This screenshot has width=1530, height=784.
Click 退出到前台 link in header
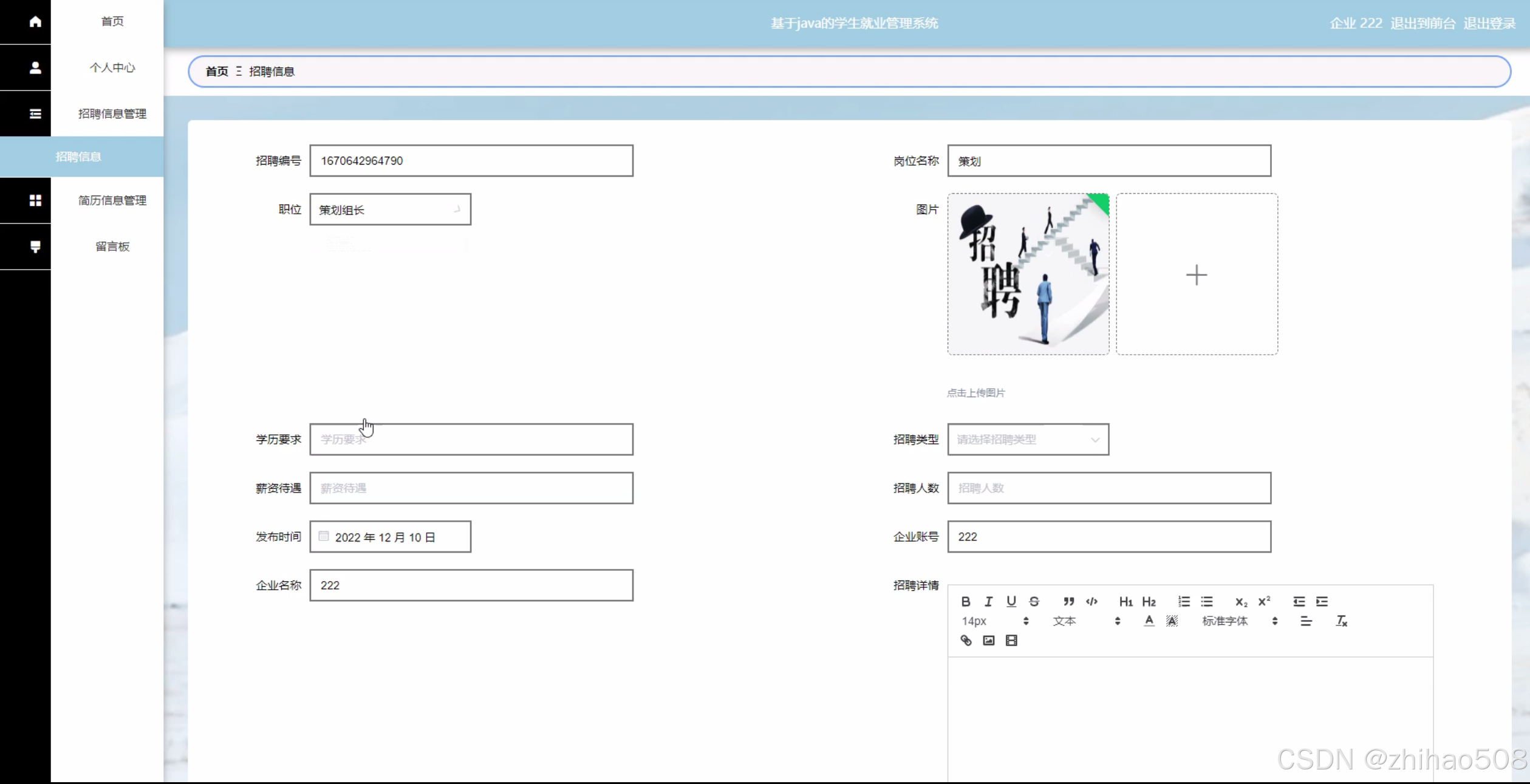(1422, 23)
